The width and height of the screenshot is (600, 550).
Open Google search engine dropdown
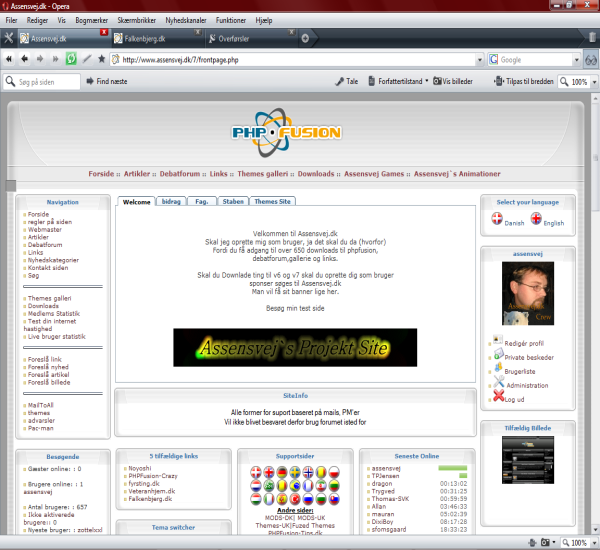[x=576, y=60]
